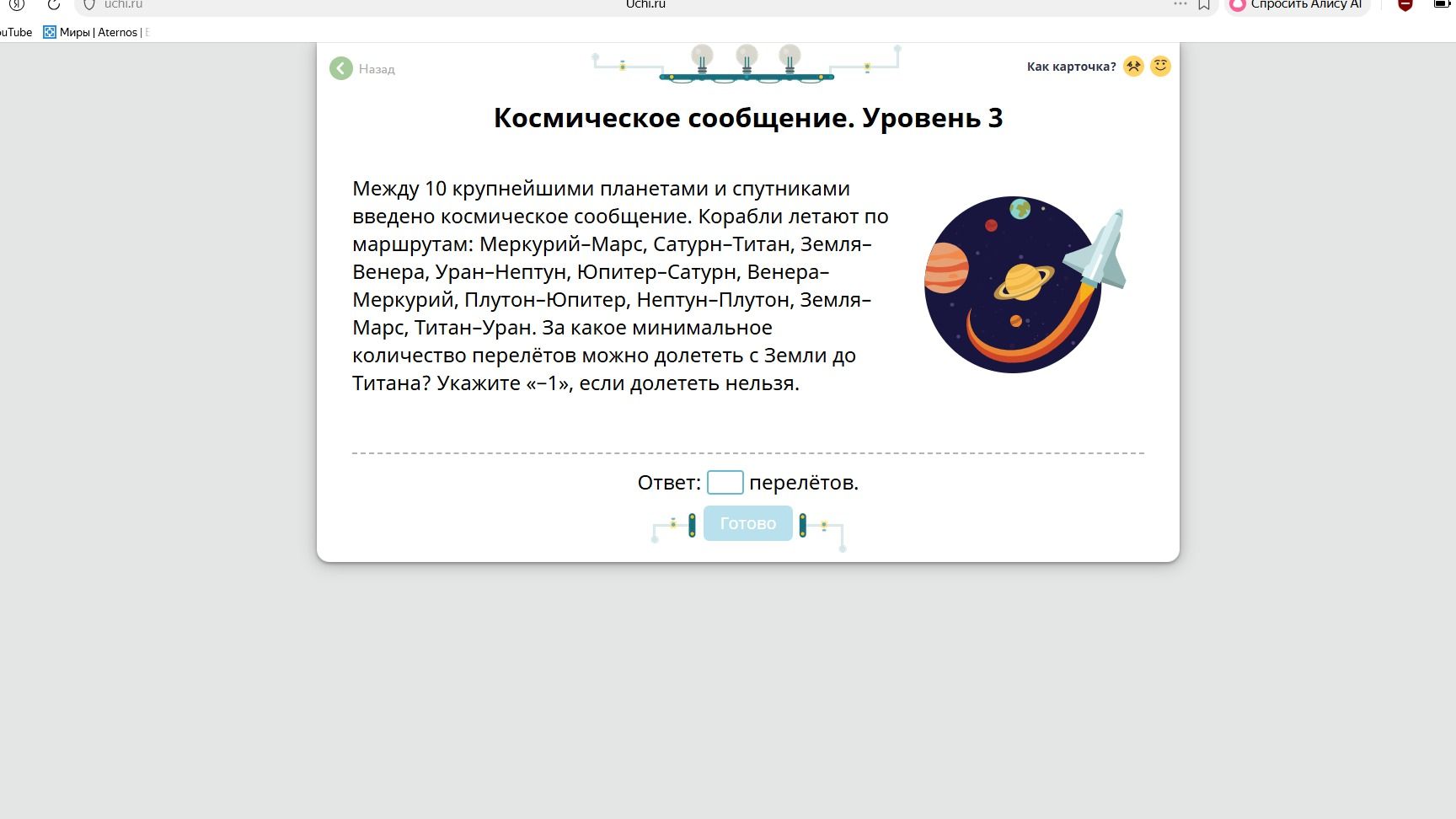Click the first light bulb progress indicator
Viewport: 1456px width, 819px height.
coord(702,60)
